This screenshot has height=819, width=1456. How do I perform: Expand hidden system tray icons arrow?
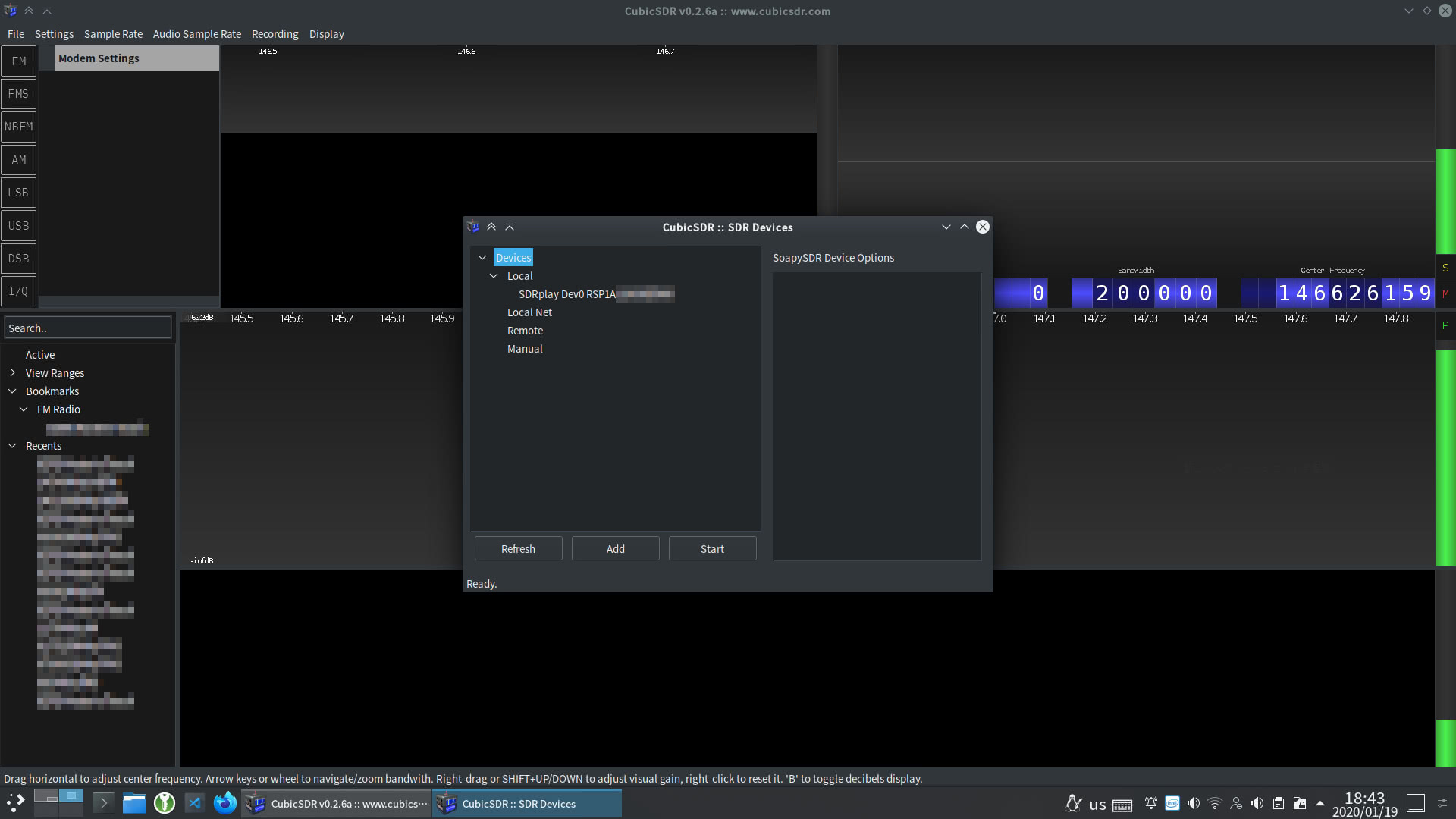(1320, 803)
